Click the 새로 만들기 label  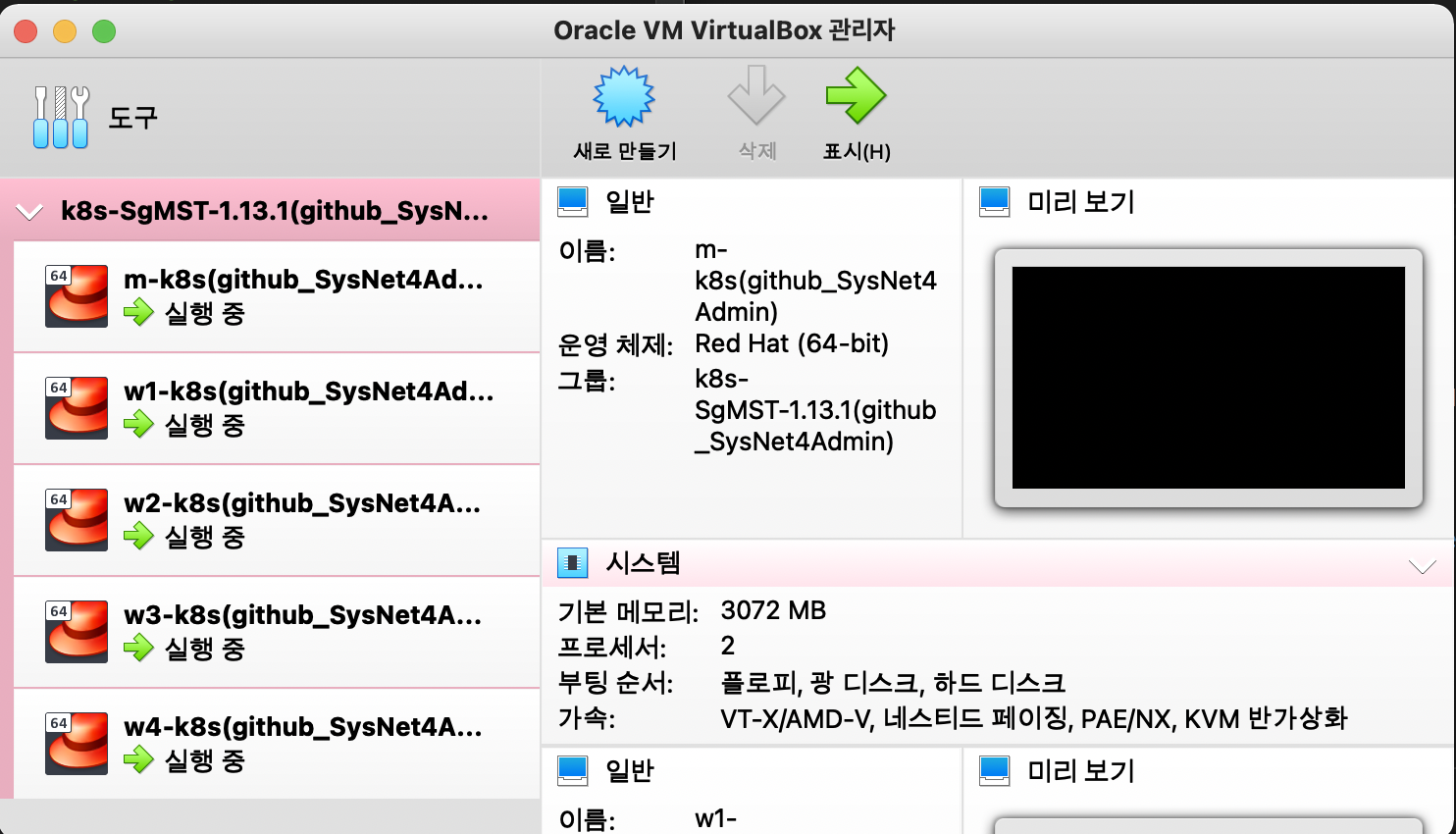(625, 151)
